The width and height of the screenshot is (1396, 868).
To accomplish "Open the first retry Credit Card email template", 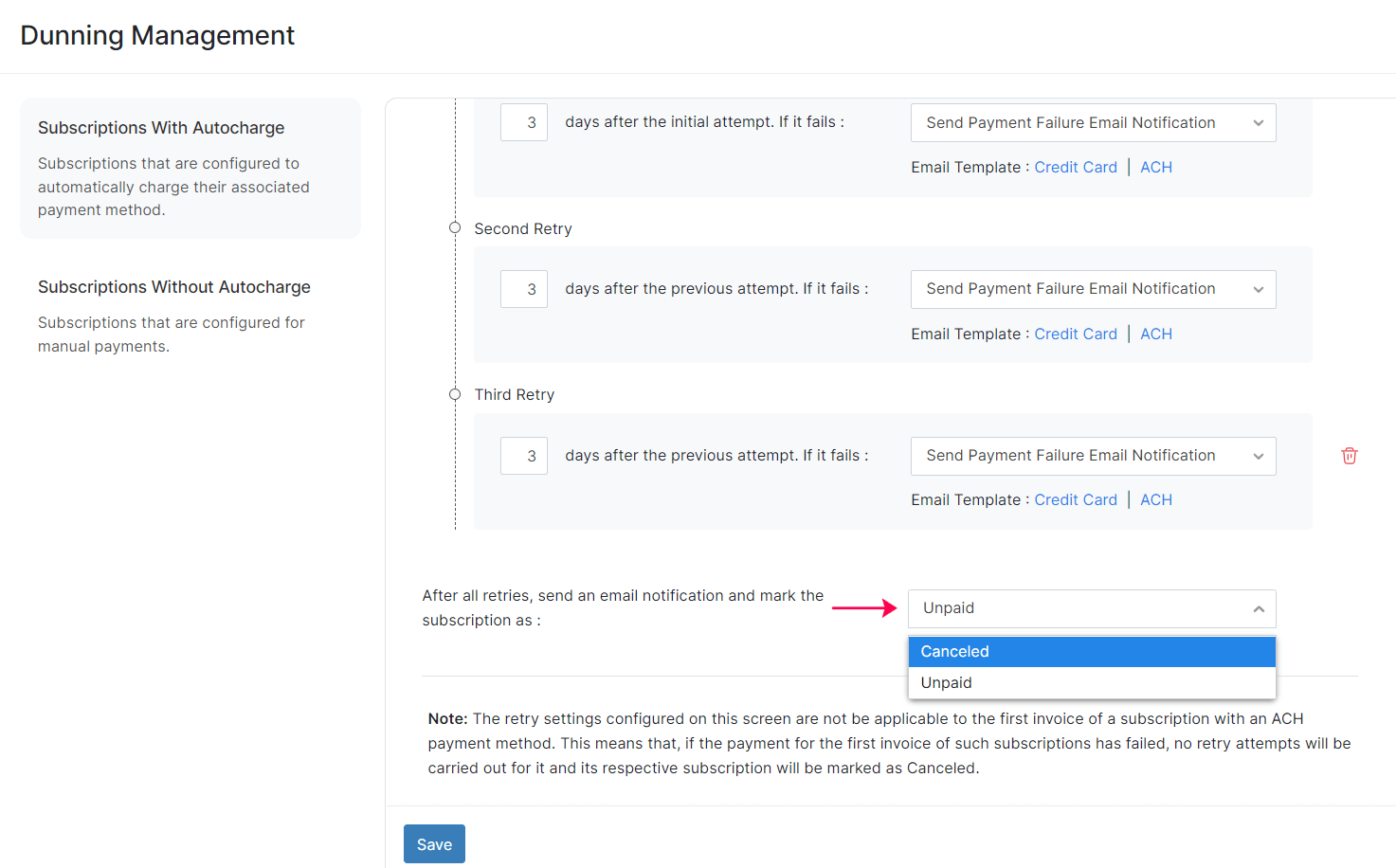I will (x=1075, y=168).
